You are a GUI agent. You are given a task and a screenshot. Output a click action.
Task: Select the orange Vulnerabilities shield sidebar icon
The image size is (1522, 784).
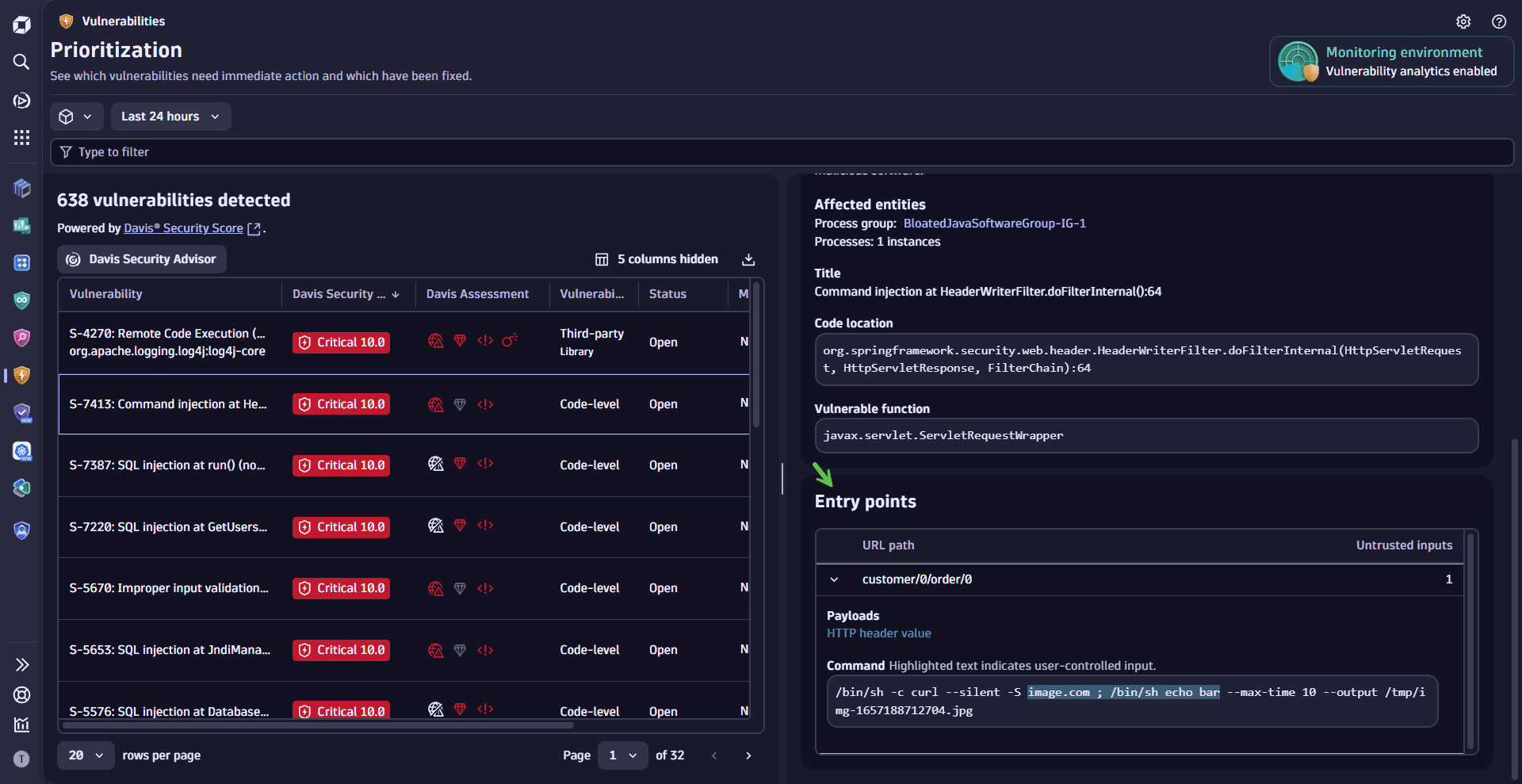pos(21,375)
